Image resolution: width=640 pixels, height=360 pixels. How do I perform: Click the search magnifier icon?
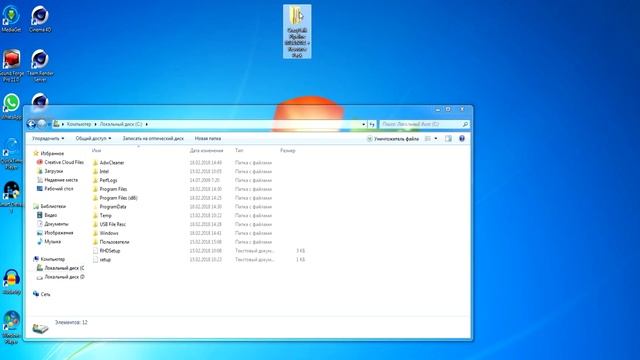[x=465, y=124]
